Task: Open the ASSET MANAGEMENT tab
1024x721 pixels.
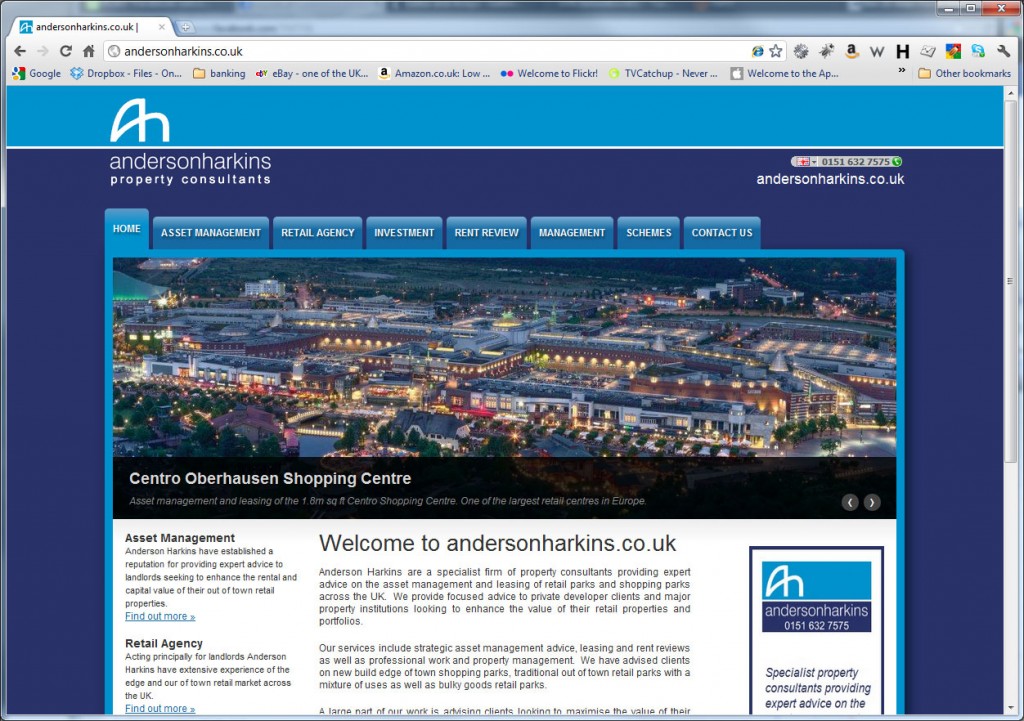Action: click(x=210, y=232)
